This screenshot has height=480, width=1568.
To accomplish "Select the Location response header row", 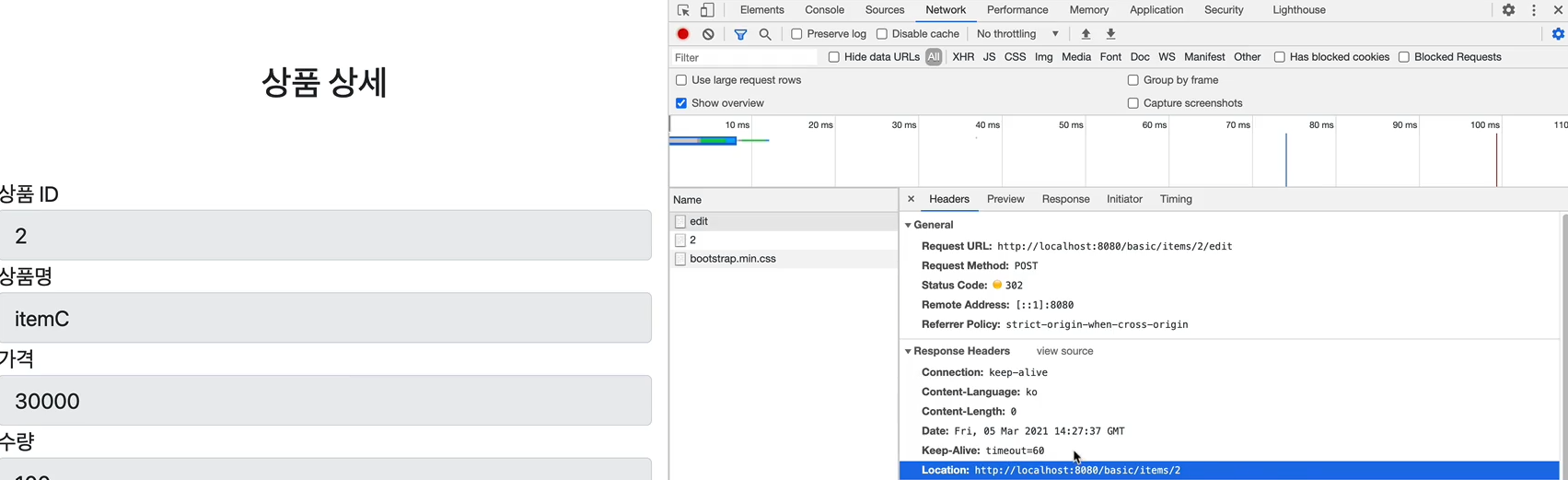I will [x=1228, y=470].
